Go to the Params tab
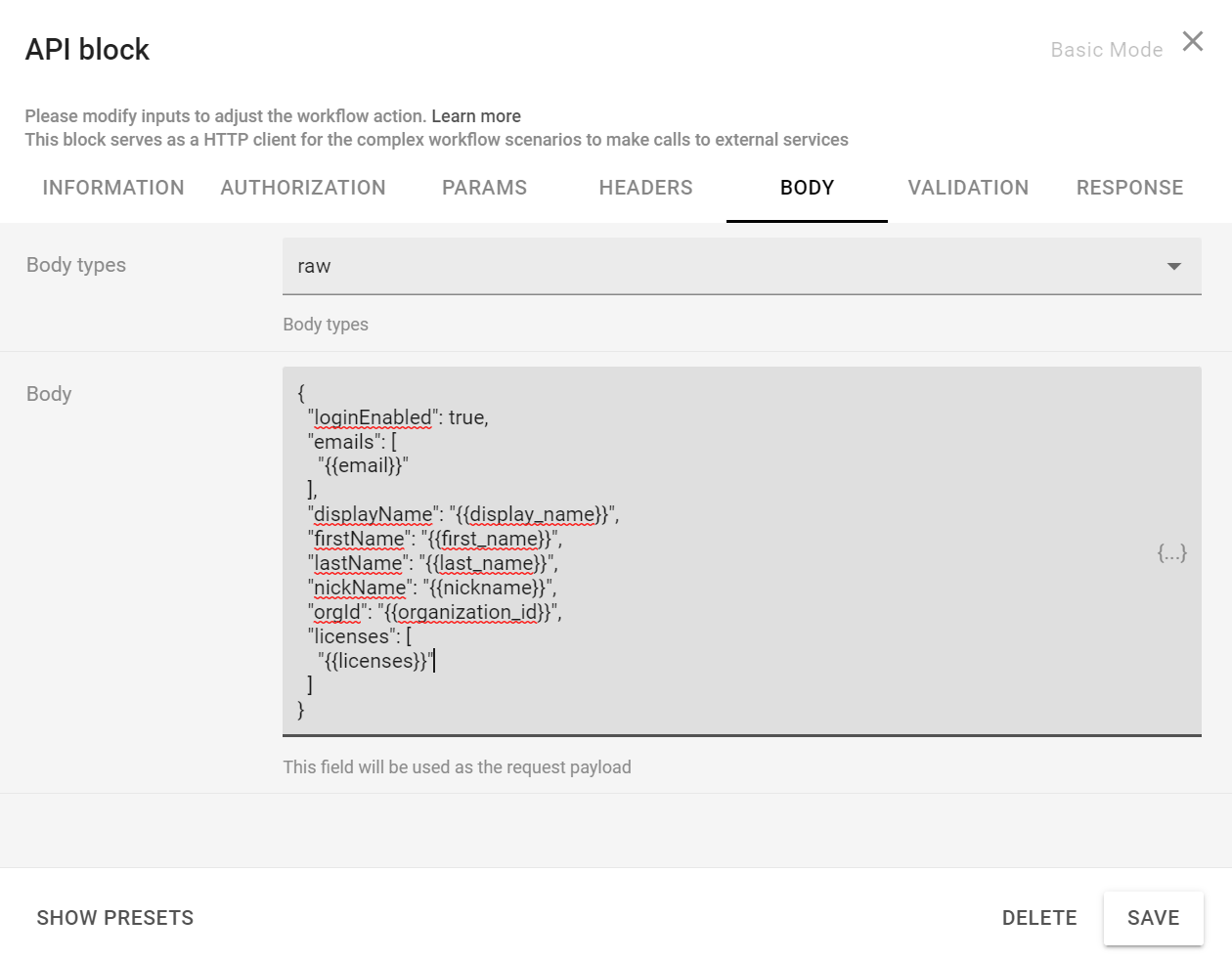The width and height of the screenshot is (1232, 961). pyautogui.click(x=484, y=188)
